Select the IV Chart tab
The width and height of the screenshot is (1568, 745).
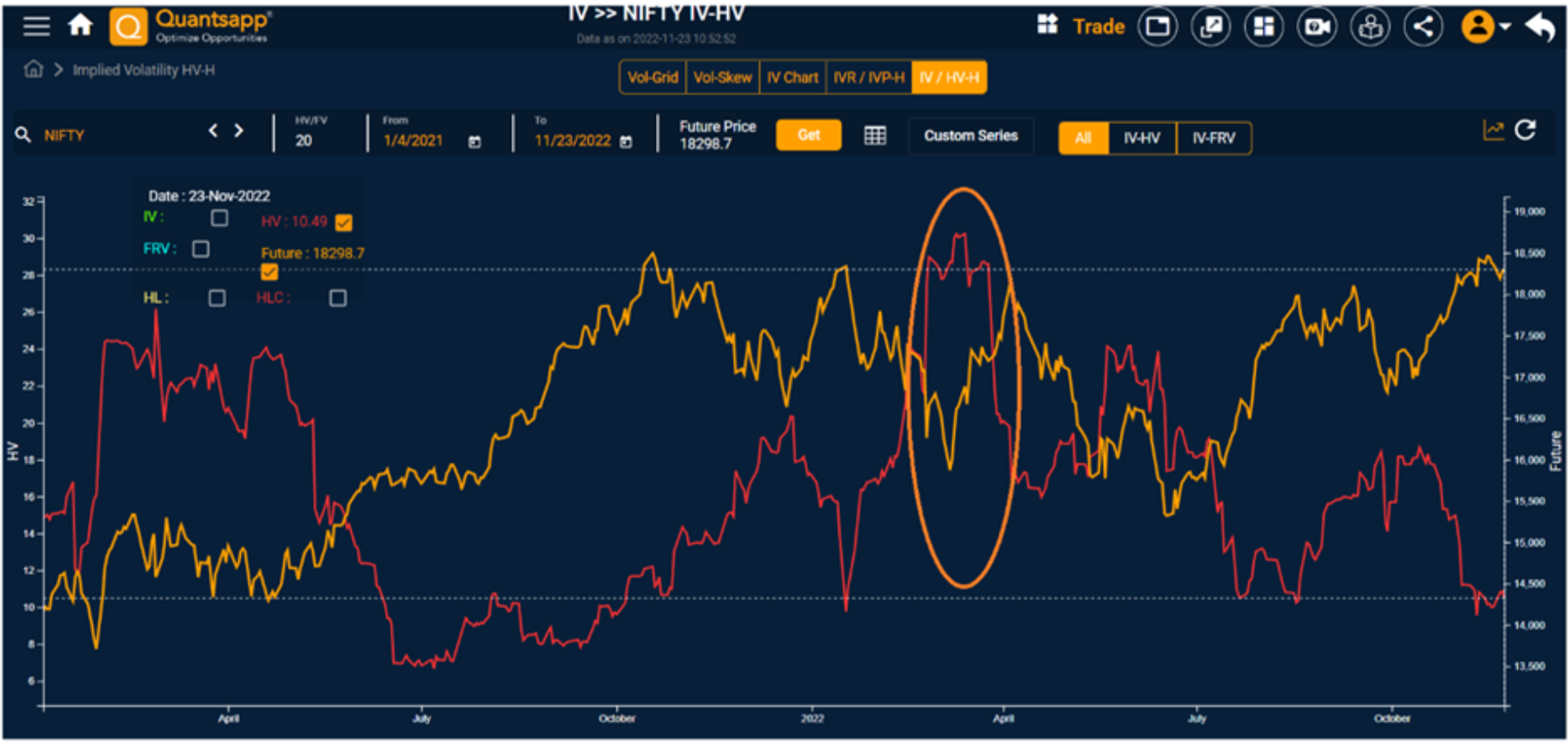[x=791, y=76]
